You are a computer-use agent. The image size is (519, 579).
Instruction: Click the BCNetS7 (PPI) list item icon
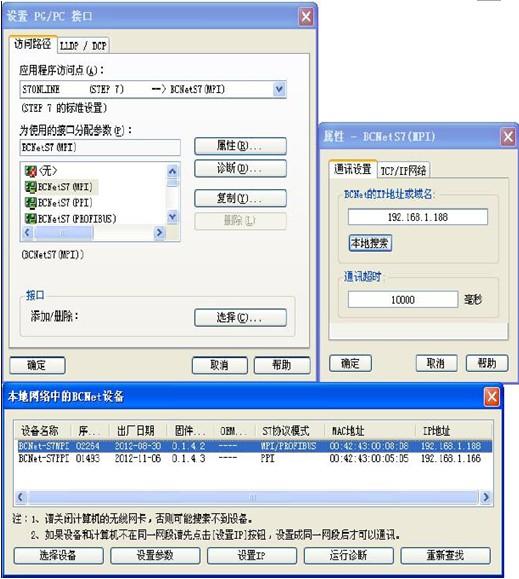[x=30, y=203]
